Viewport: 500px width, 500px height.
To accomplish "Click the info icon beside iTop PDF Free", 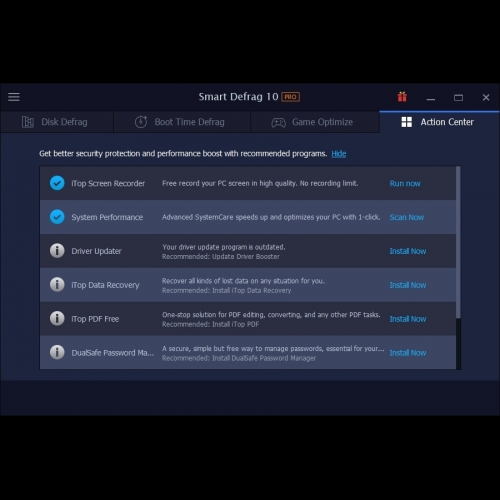I will 57,318.
